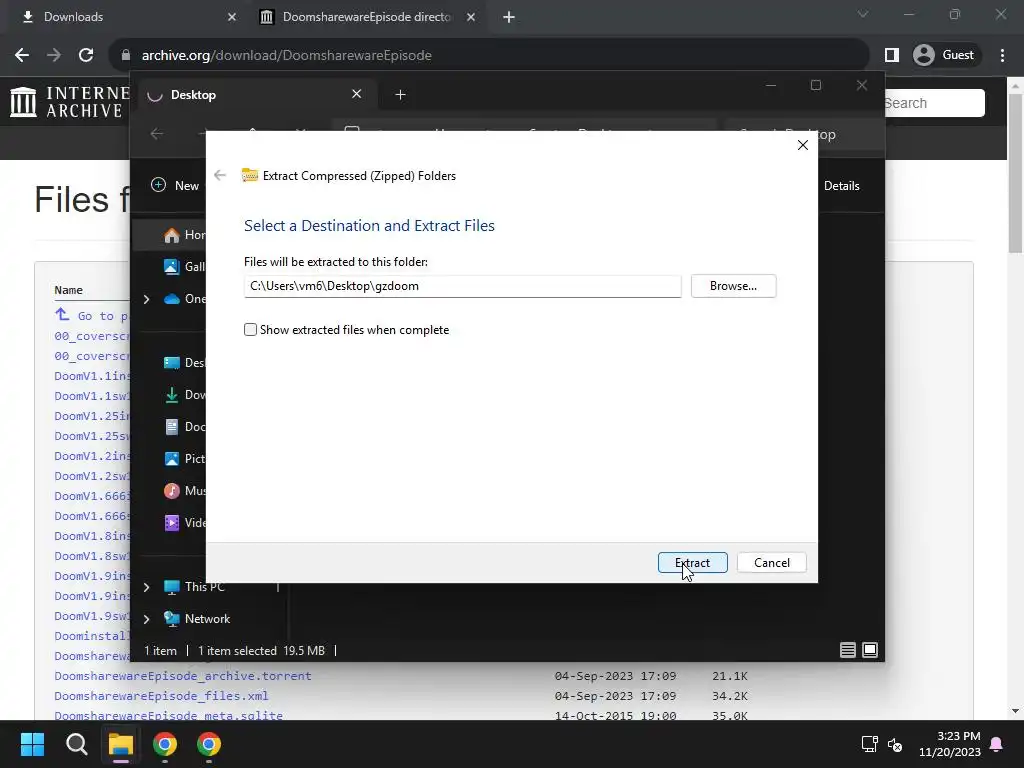
Task: Close the DoomsharewareEpisode Chrome tab
Action: 471,17
